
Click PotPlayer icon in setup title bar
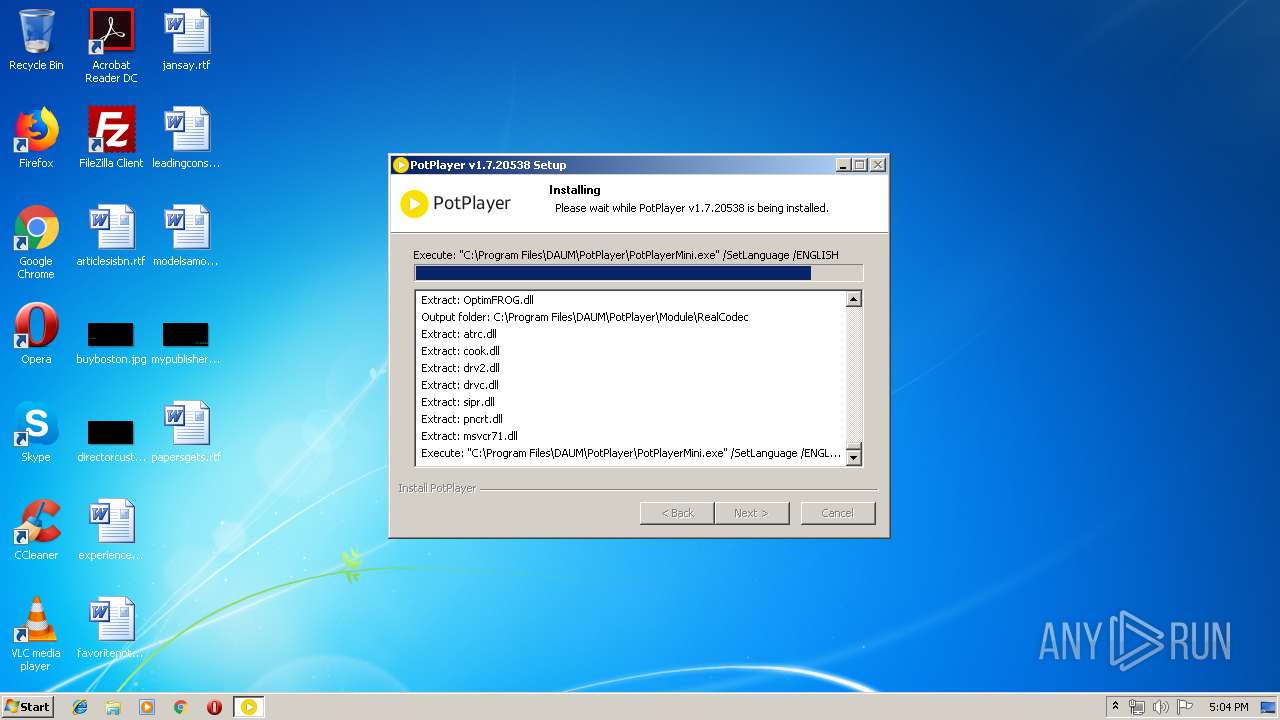coord(401,165)
